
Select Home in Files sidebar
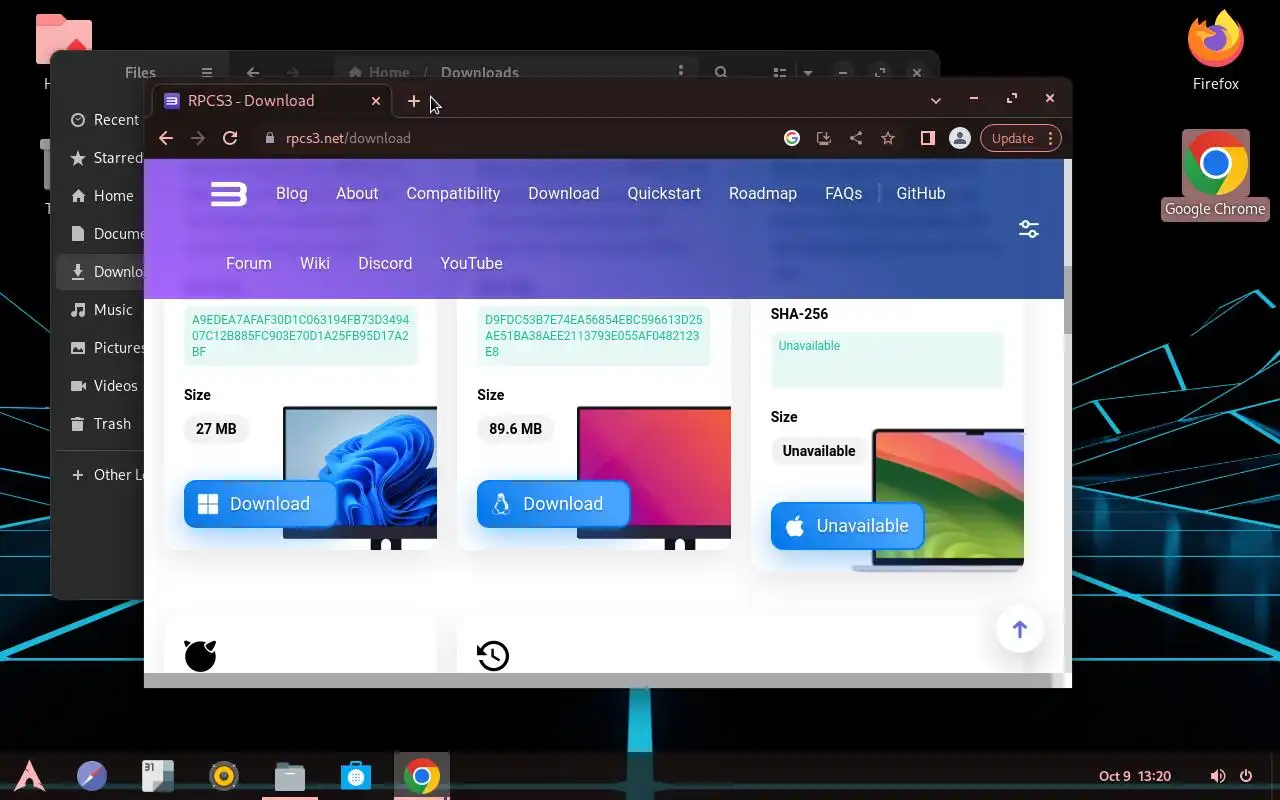pyautogui.click(x=102, y=196)
